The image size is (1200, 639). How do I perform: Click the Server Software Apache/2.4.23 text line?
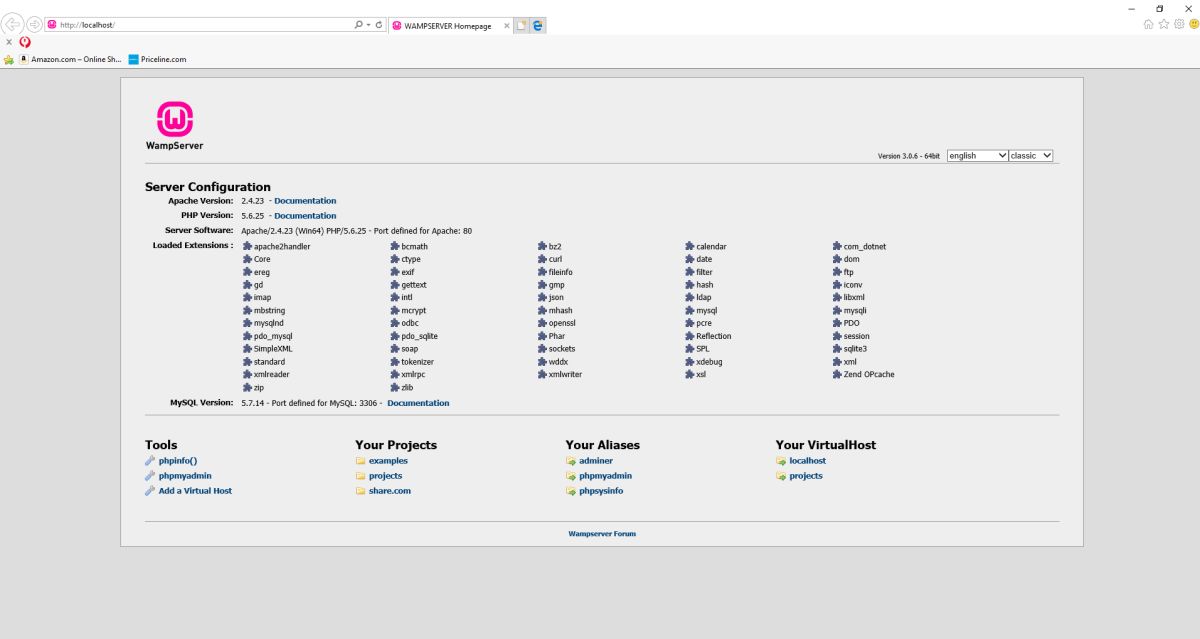point(356,231)
